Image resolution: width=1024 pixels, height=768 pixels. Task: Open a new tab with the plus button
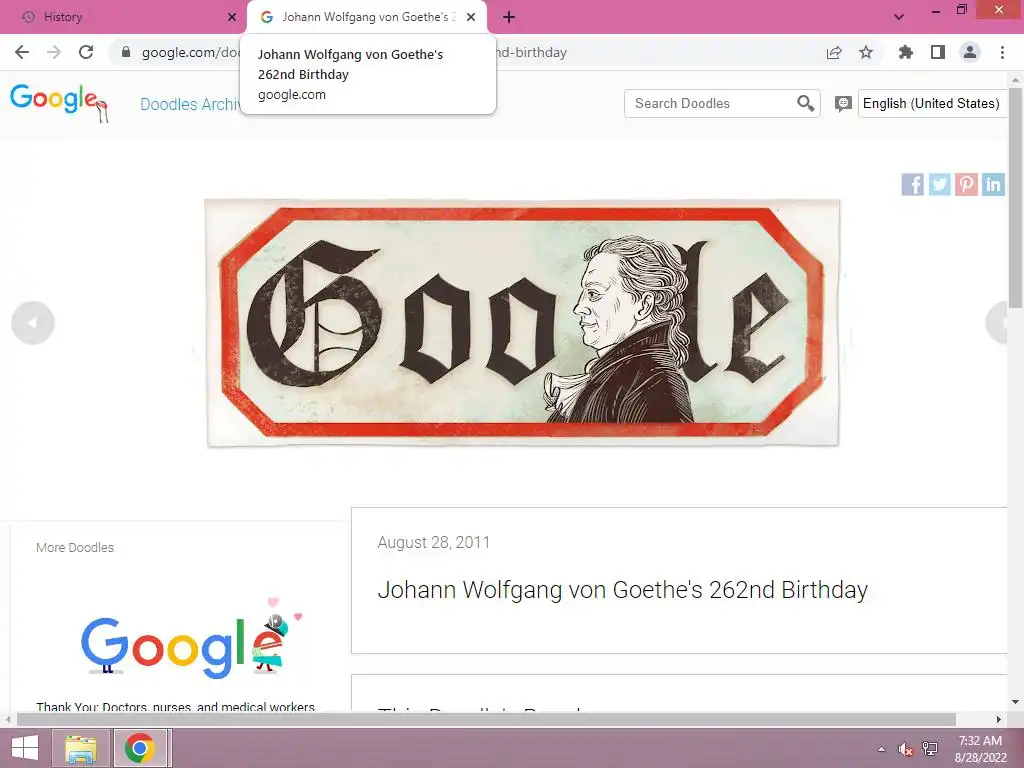click(x=509, y=17)
